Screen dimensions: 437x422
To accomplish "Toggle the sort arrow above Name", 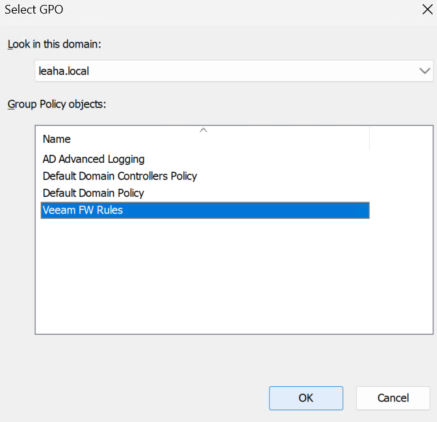I will 203,130.
